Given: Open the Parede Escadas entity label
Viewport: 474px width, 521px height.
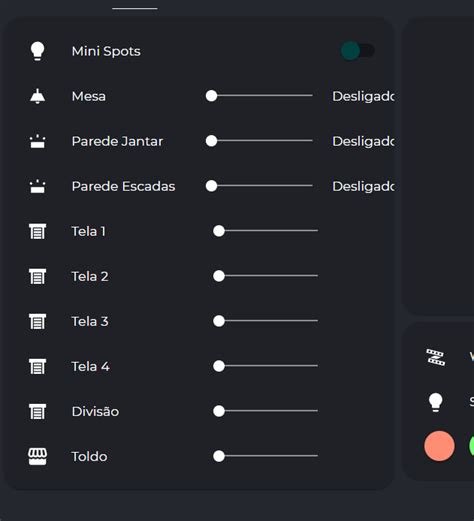Looking at the screenshot, I should pyautogui.click(x=123, y=186).
